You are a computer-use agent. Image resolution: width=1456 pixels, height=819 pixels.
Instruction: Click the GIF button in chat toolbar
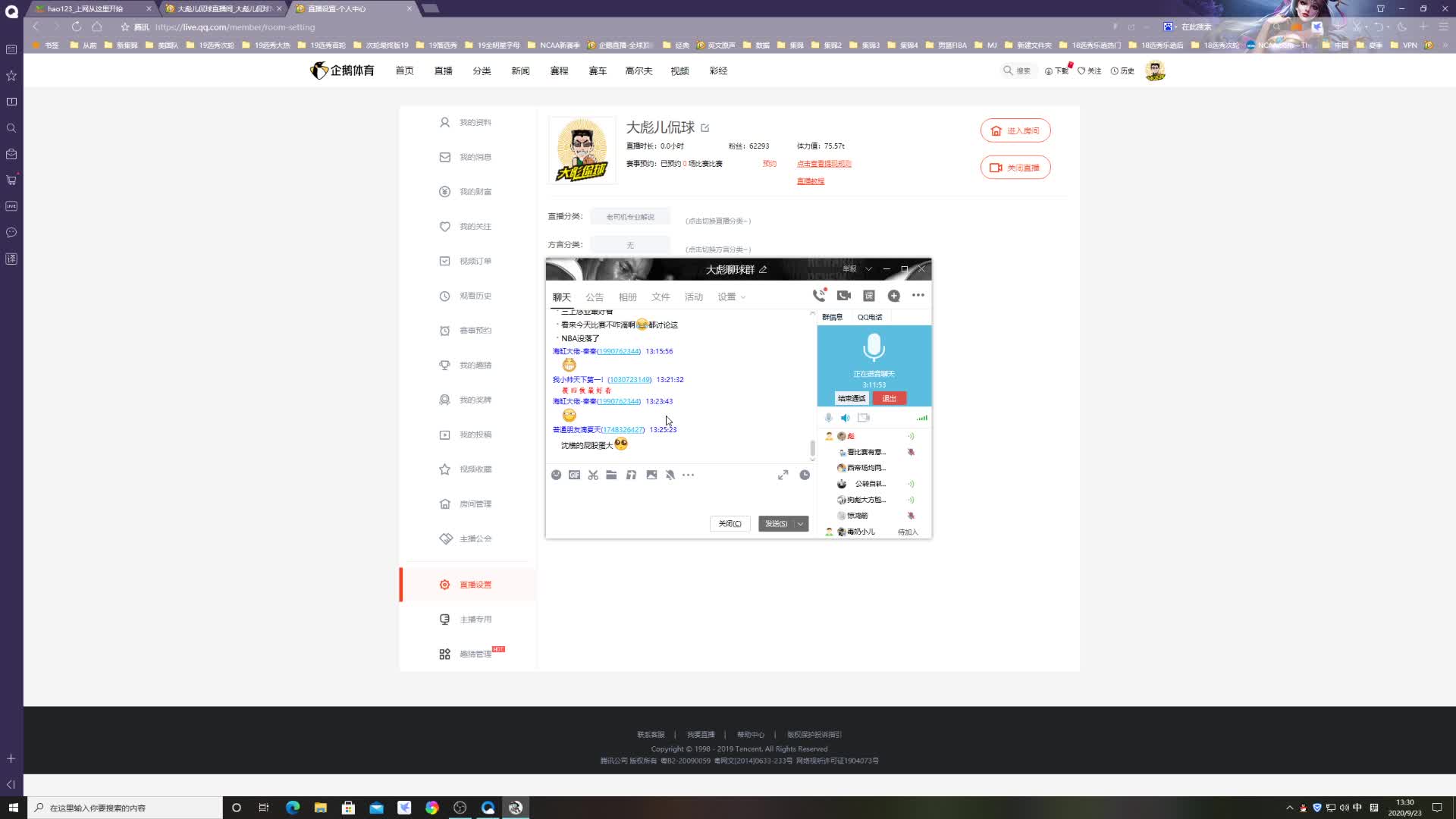574,475
